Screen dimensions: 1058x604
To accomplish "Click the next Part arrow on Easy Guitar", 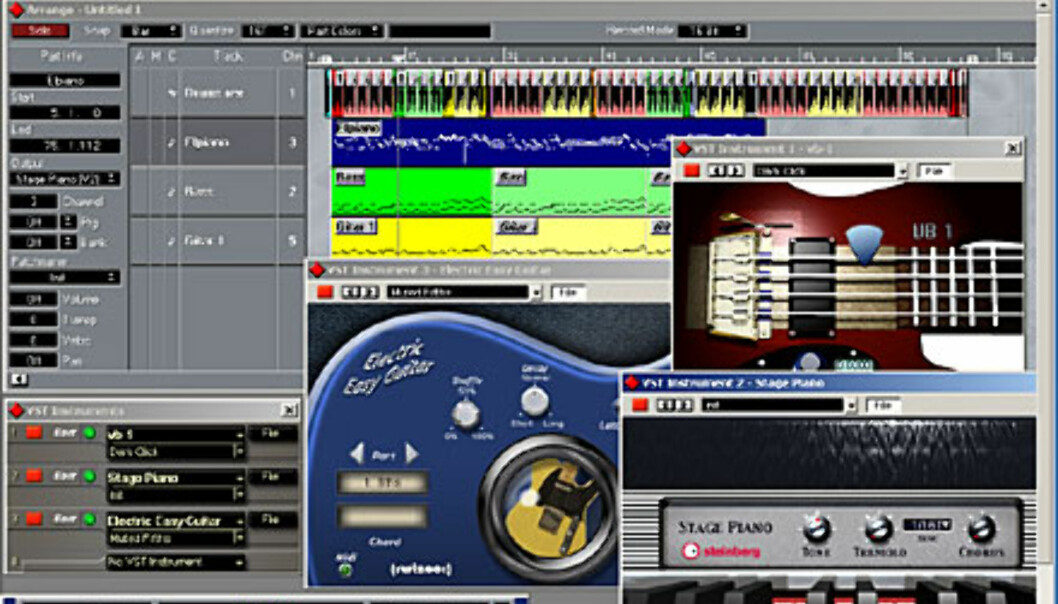I will click(412, 454).
